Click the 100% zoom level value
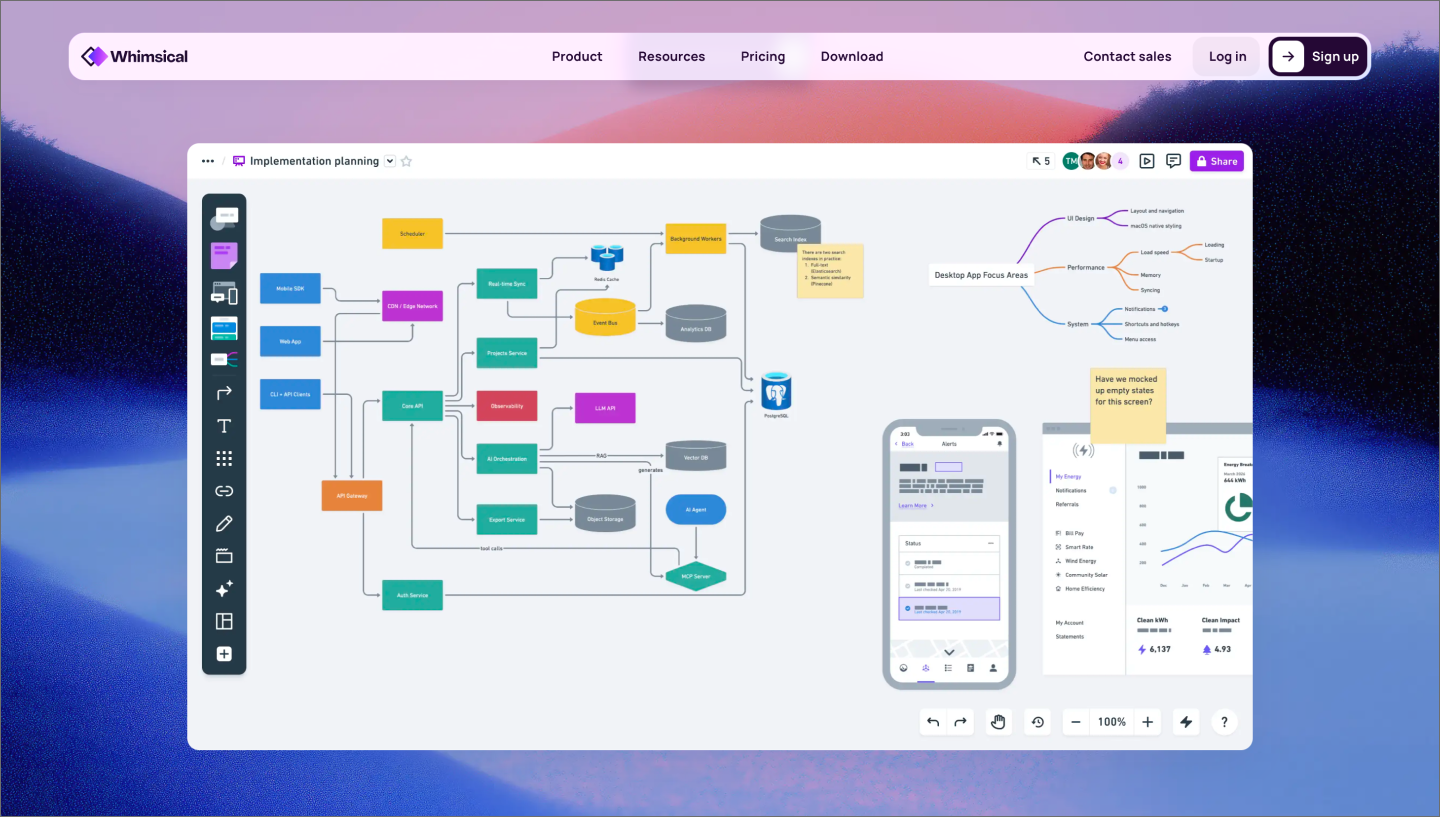The image size is (1440, 817). click(1112, 722)
